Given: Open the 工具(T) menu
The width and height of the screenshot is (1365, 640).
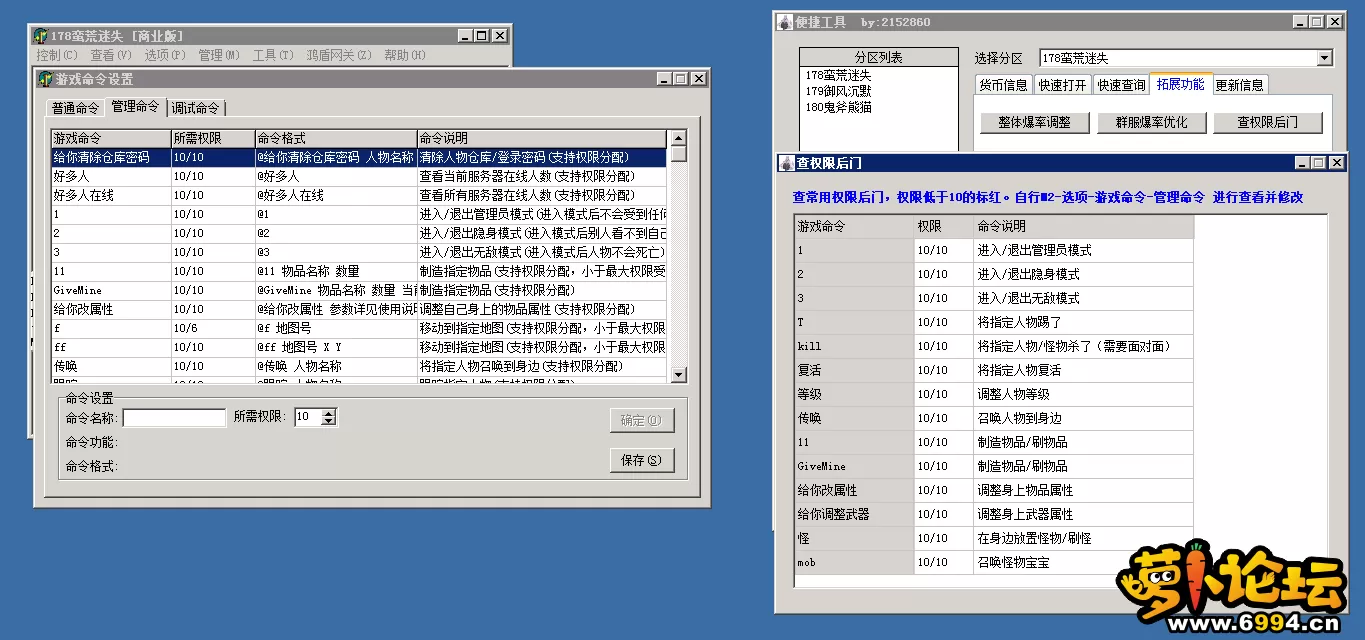Looking at the screenshot, I should (272, 55).
